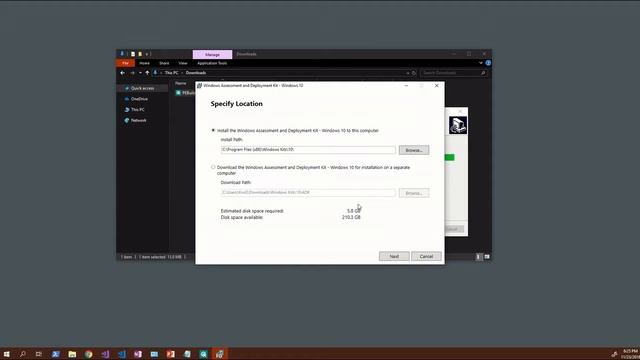Open File Explorer help icon
Screen dimensions: 640x360
click(488, 63)
